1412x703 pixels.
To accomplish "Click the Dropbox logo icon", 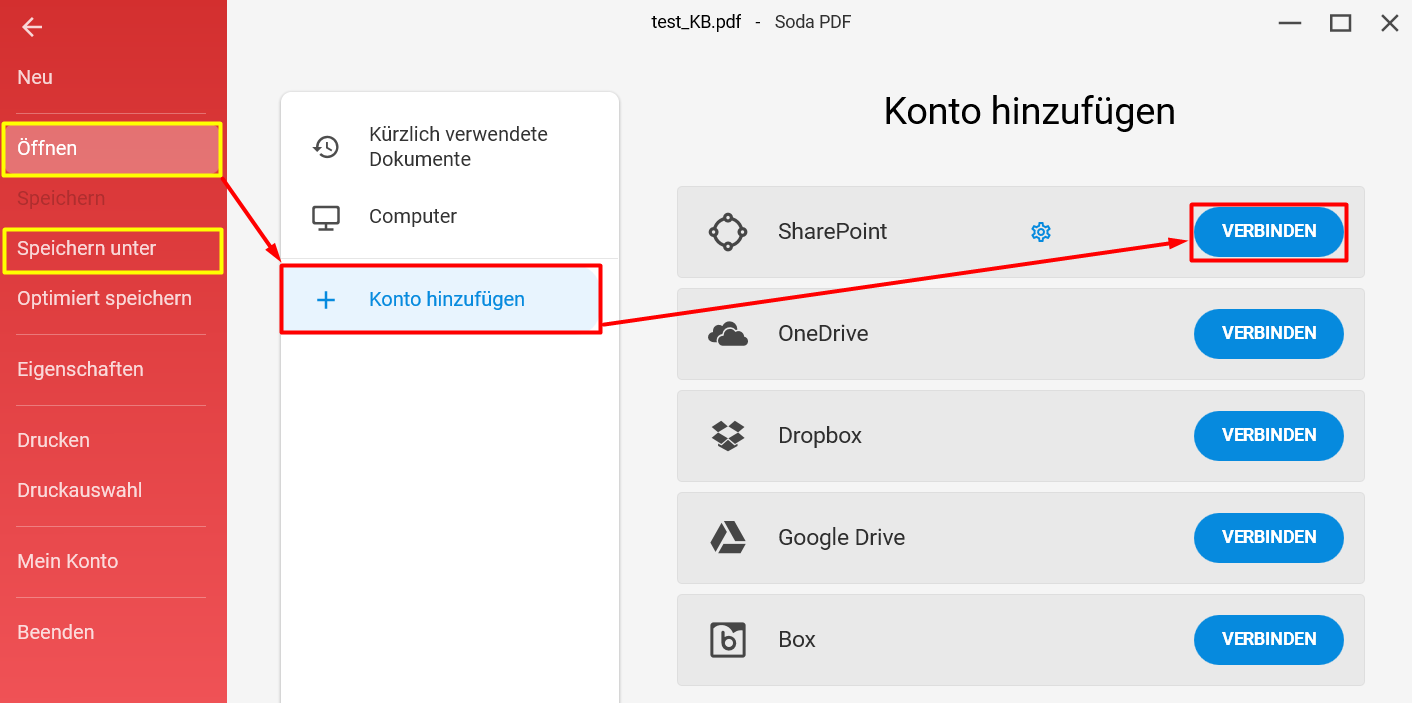I will point(728,436).
